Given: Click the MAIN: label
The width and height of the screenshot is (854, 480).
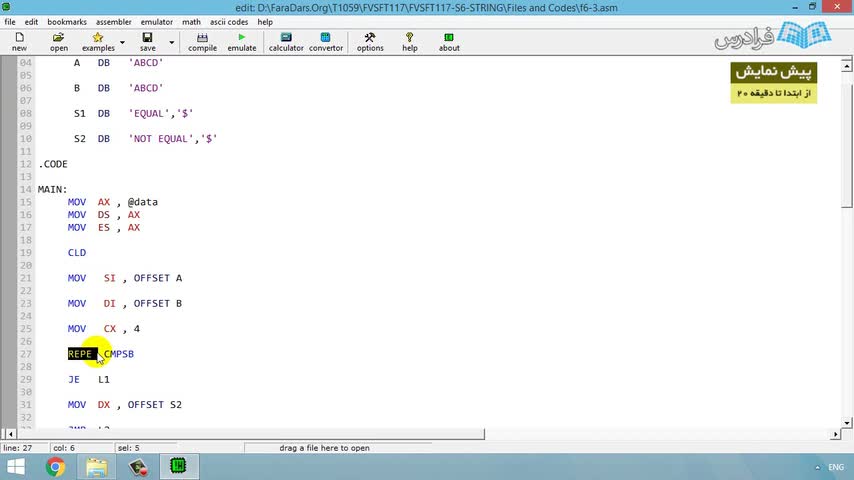Looking at the screenshot, I should click(x=52, y=190).
